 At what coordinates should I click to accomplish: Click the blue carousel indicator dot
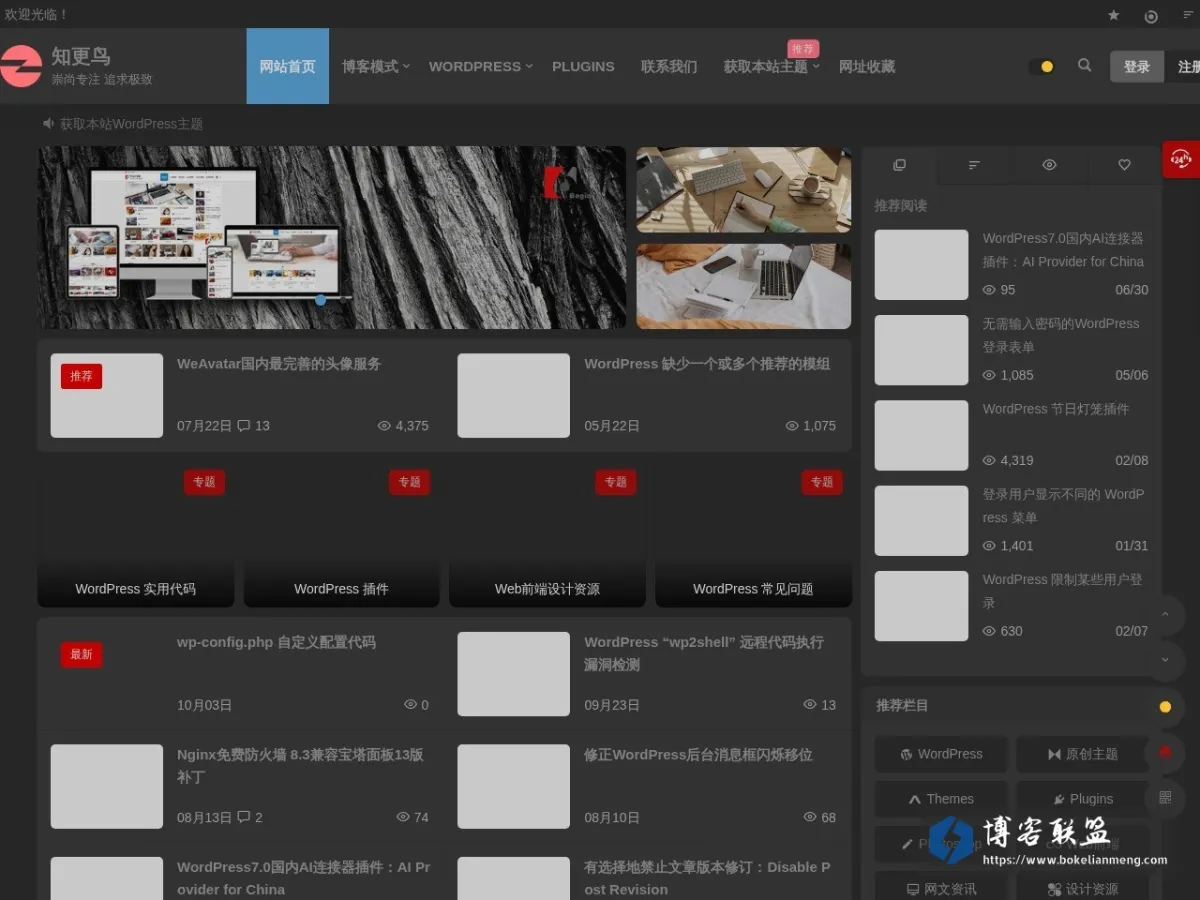pyautogui.click(x=321, y=299)
